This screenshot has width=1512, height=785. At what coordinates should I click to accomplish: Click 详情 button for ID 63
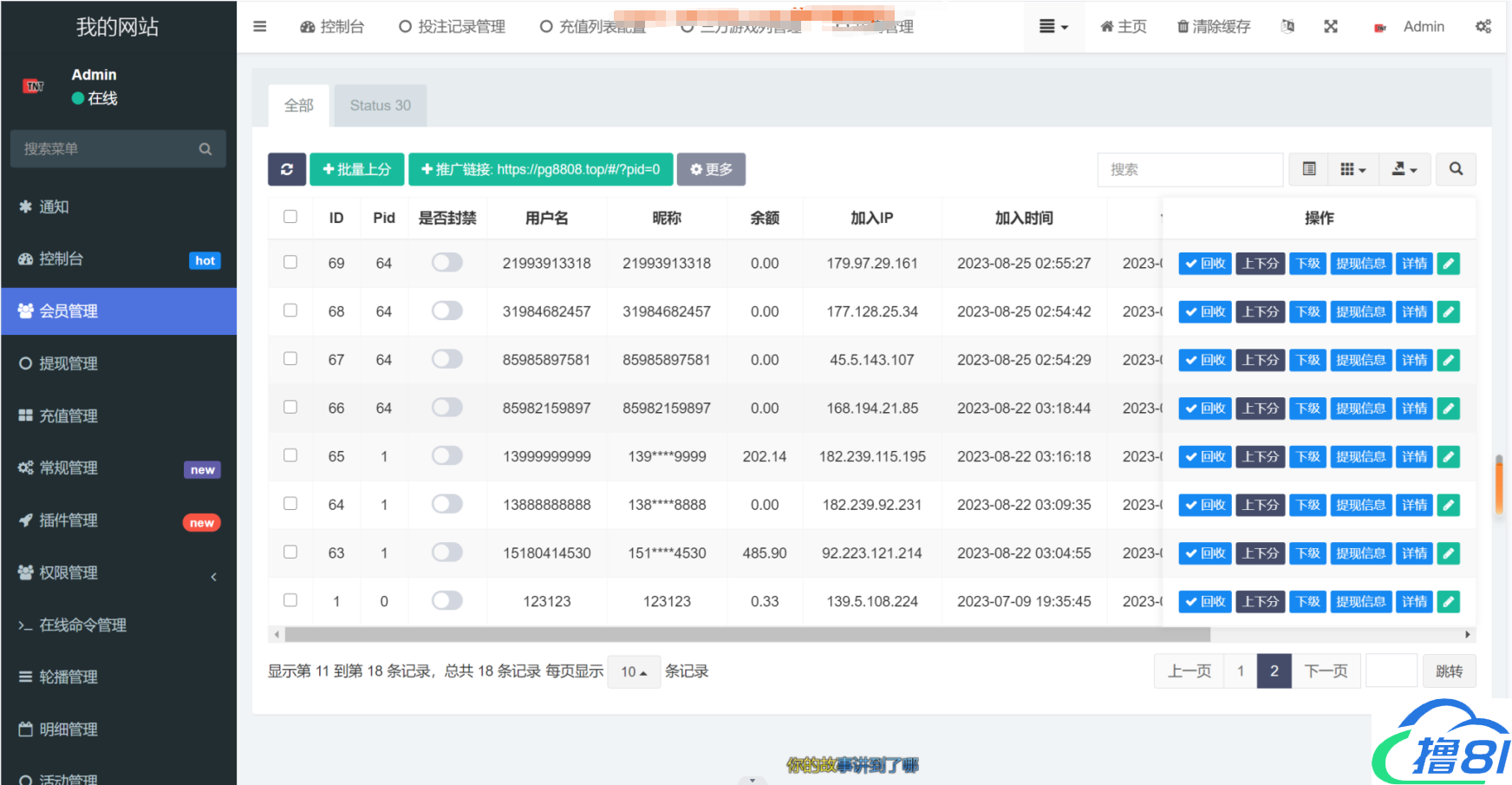1414,553
